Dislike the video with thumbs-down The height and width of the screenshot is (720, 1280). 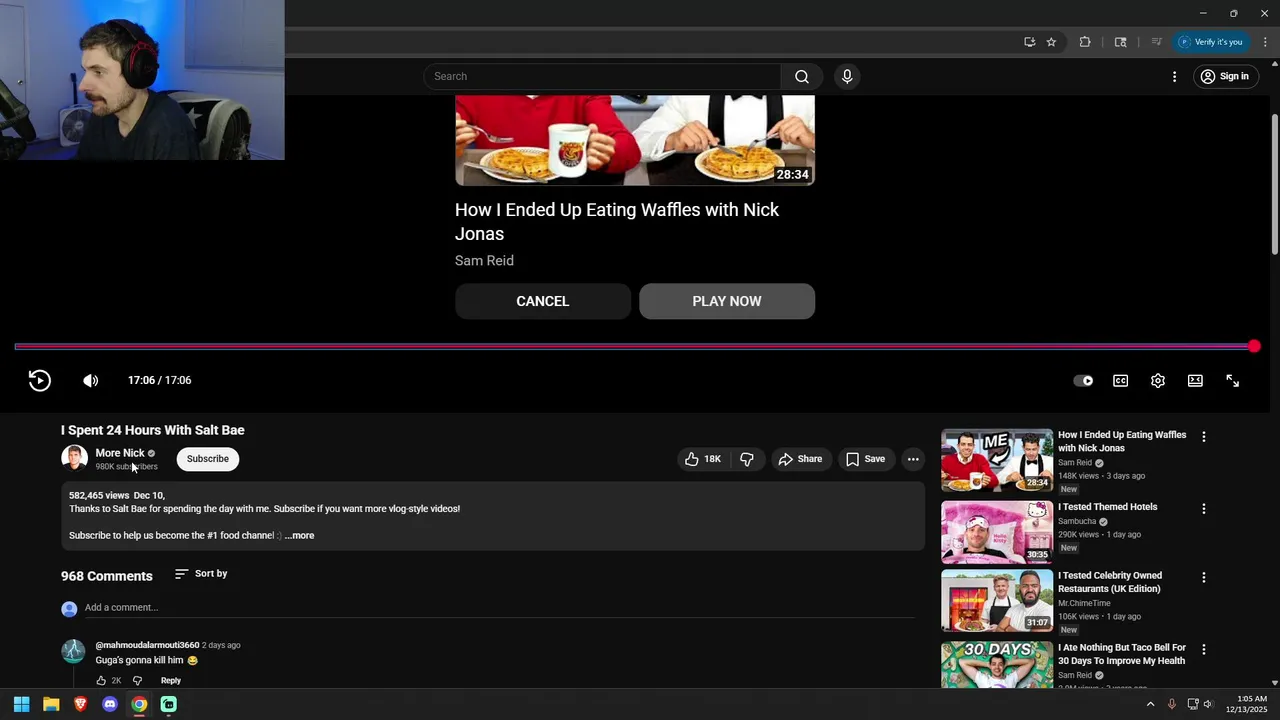pos(747,459)
